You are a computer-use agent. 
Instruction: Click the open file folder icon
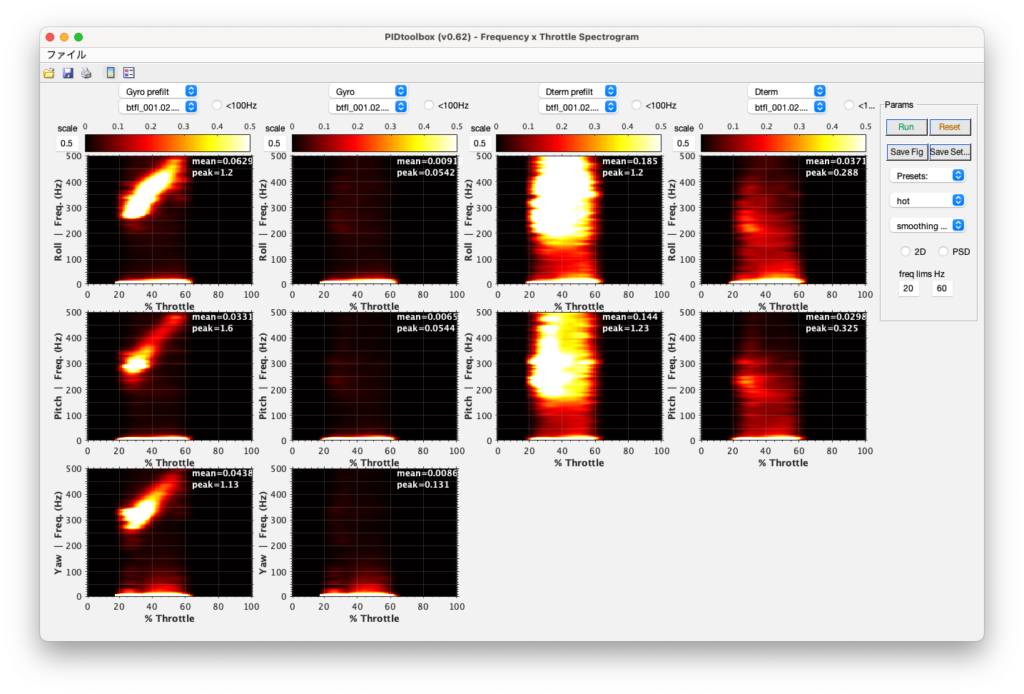click(49, 73)
